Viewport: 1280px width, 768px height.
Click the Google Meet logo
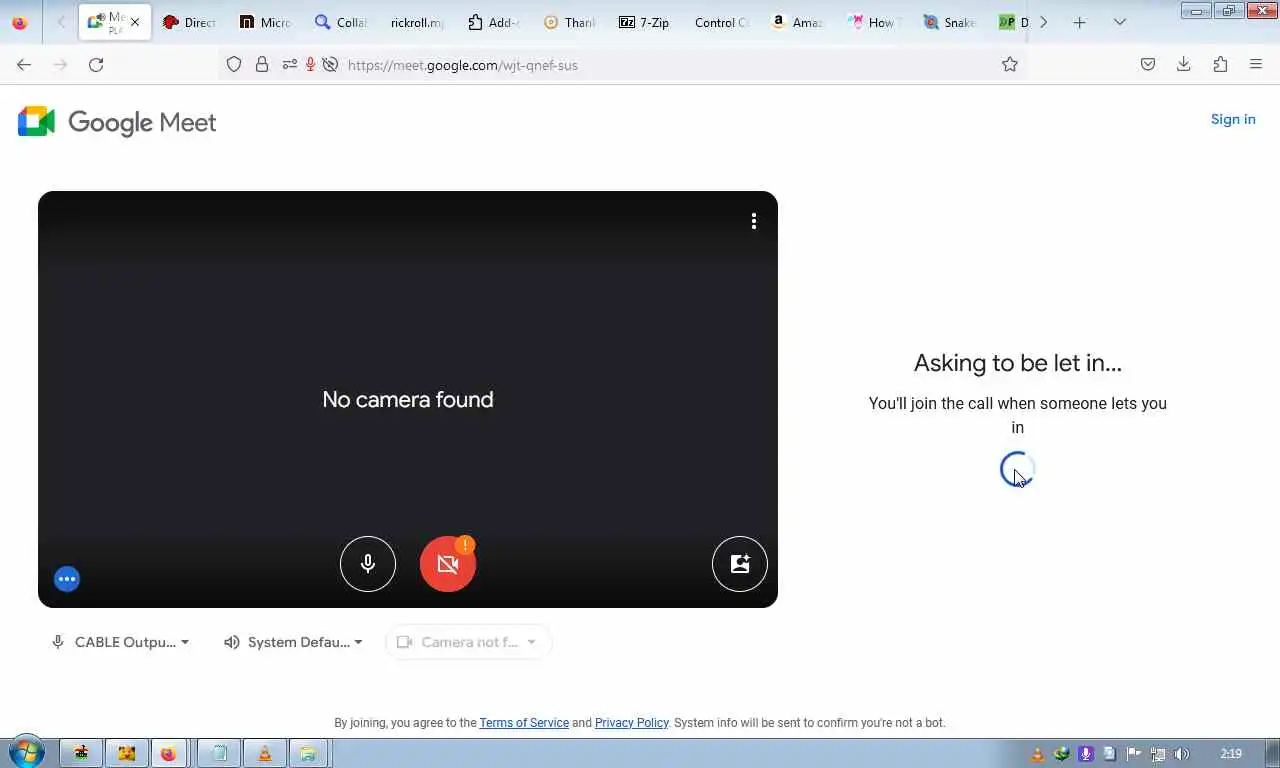[117, 122]
